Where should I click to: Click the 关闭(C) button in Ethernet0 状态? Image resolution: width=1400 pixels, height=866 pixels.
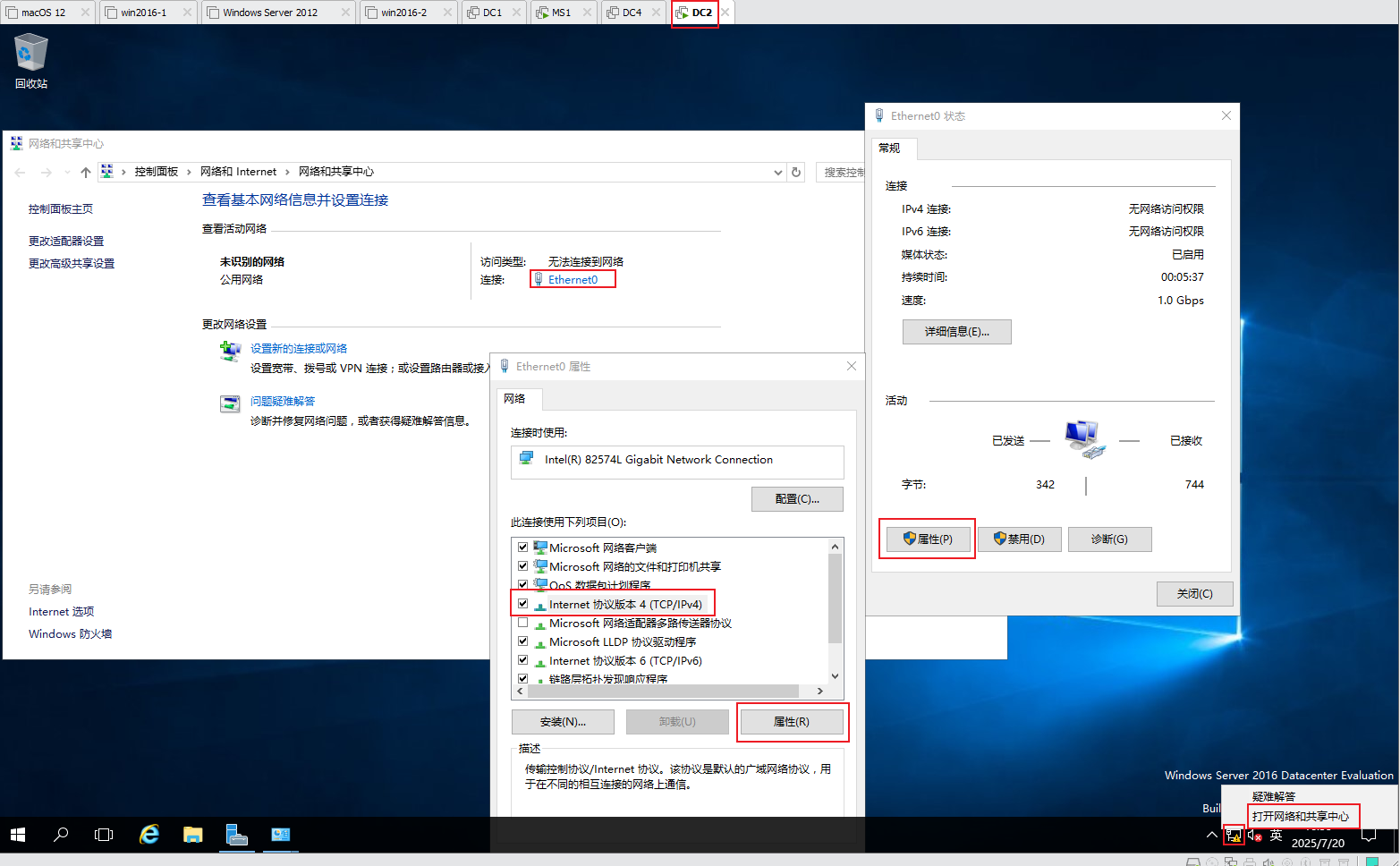click(1194, 594)
